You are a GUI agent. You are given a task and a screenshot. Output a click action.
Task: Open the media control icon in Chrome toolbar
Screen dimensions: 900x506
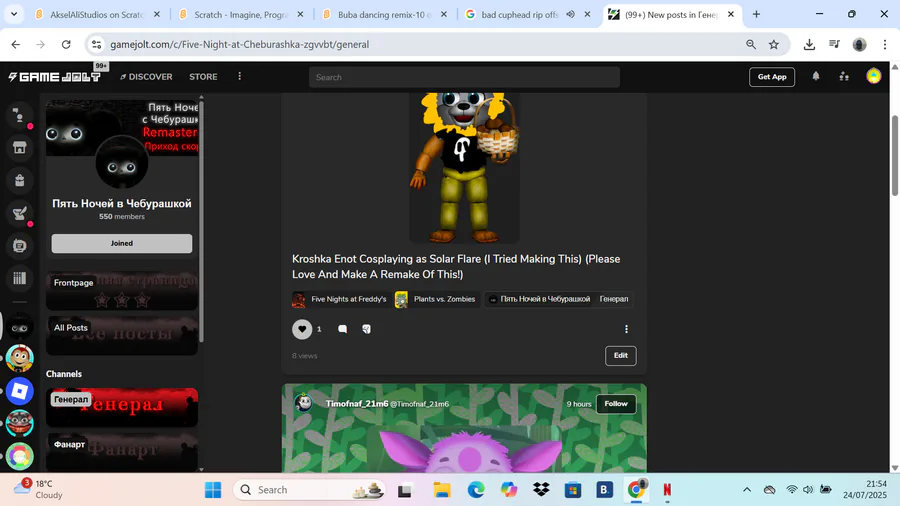tap(835, 44)
